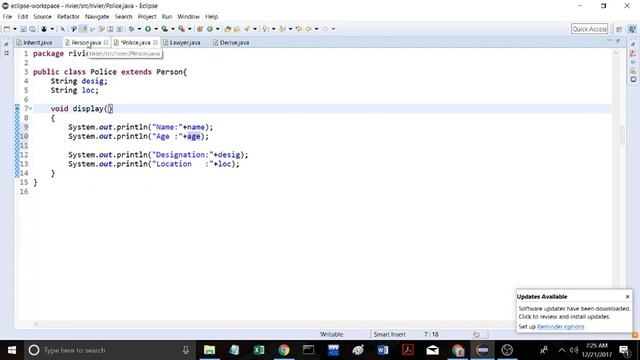The height and width of the screenshot is (360, 640).
Task: Toggle Mark Occurrences in the toolbar
Action: click(x=83, y=29)
